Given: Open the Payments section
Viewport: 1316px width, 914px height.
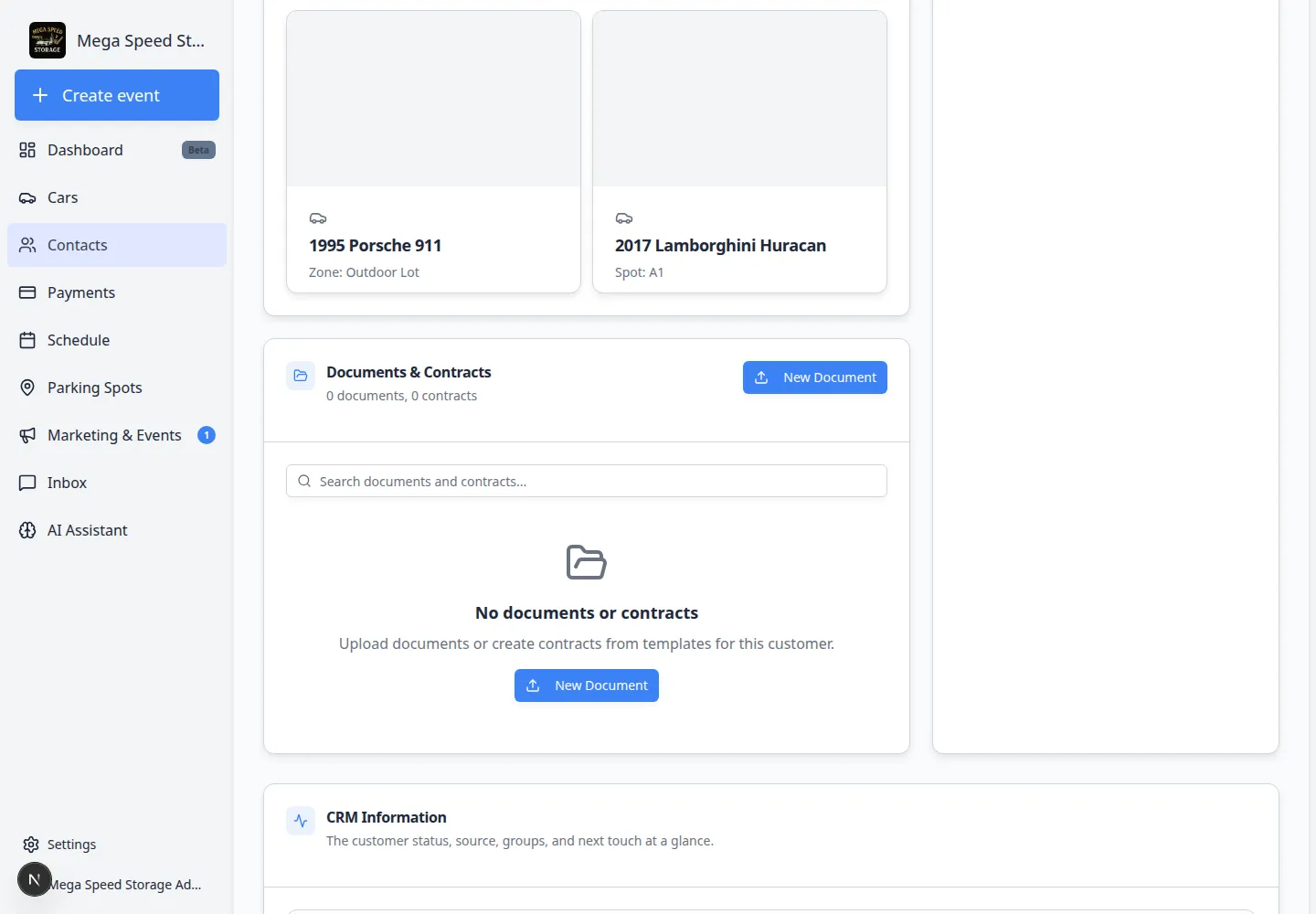Looking at the screenshot, I should coord(117,292).
